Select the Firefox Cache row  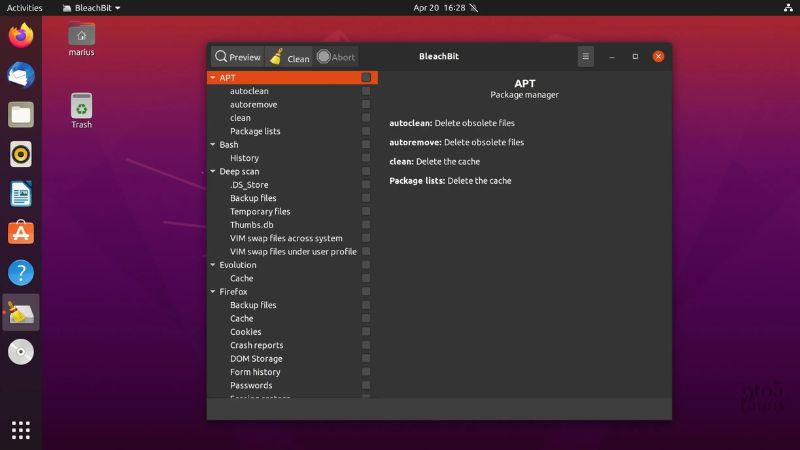[292, 318]
